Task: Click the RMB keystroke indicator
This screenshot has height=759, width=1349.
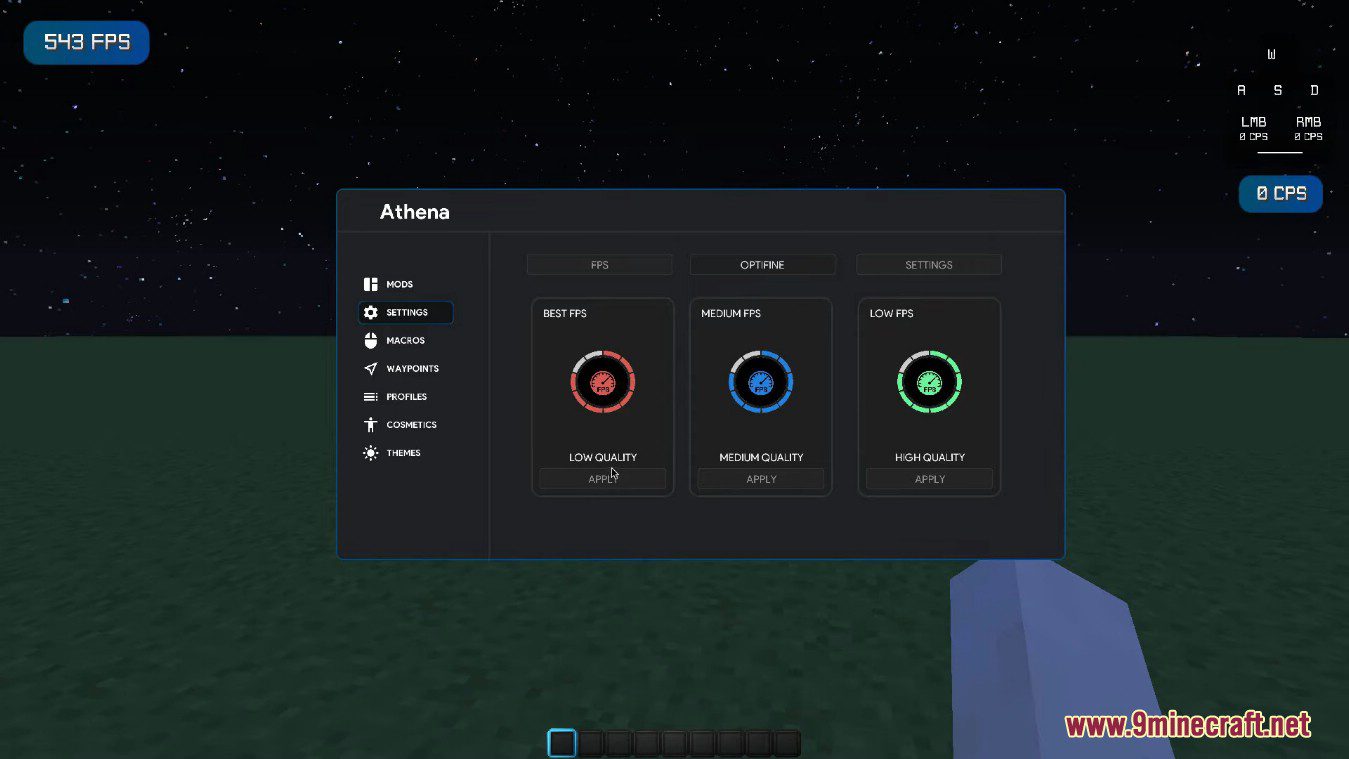Action: pos(1308,128)
